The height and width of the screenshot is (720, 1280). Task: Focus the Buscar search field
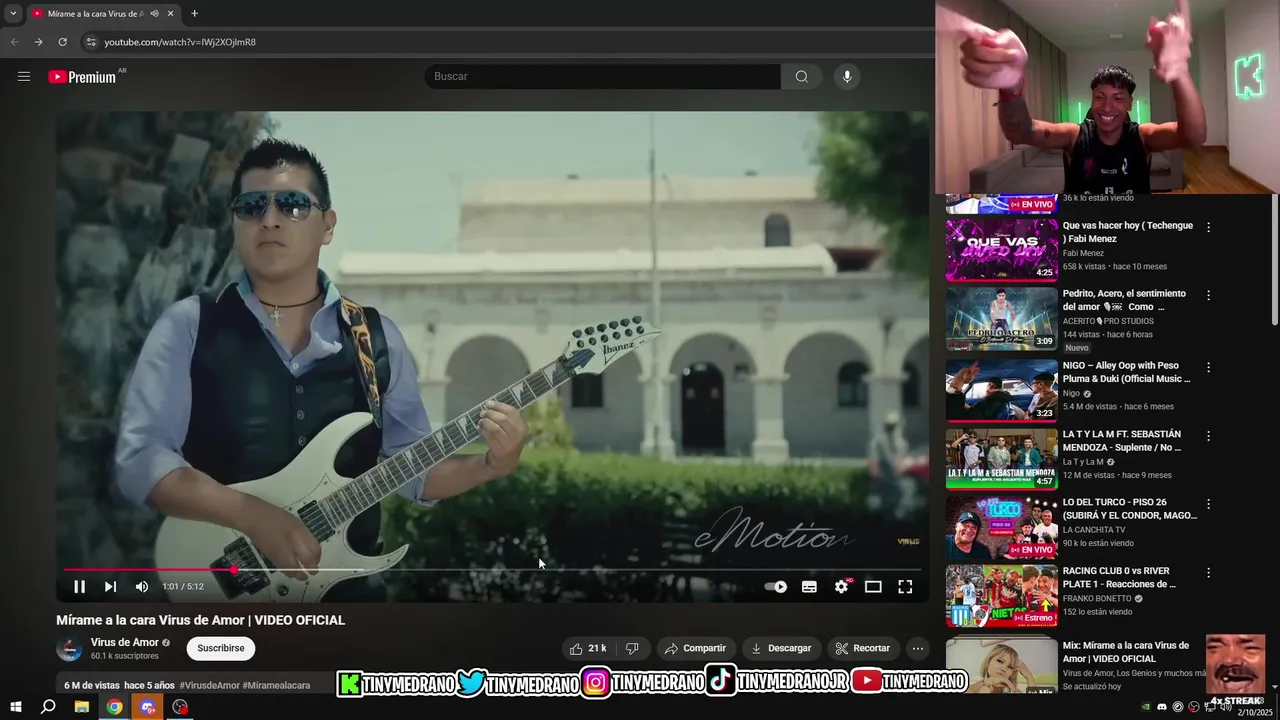[x=603, y=76]
